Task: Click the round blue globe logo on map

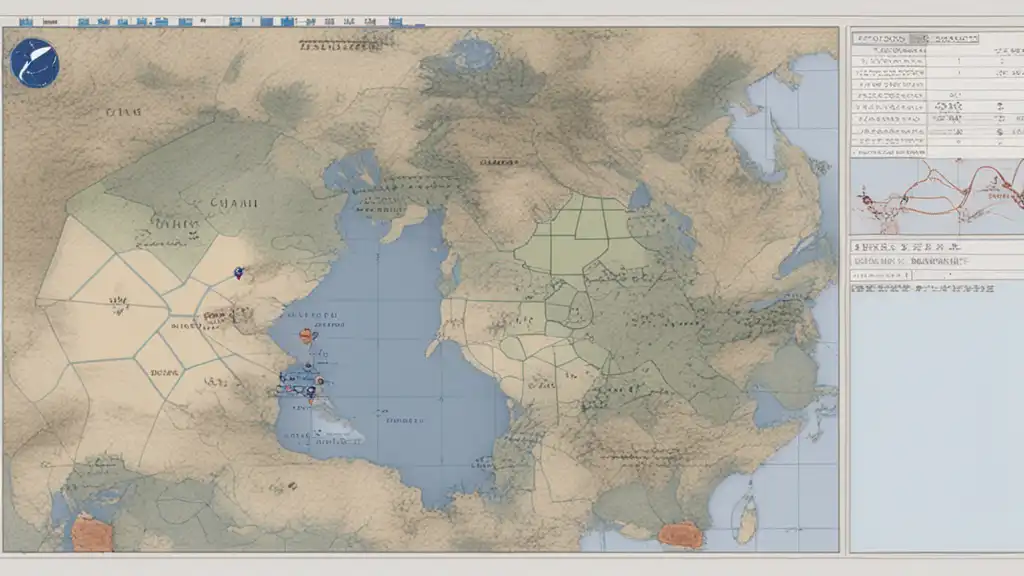Action: click(35, 63)
